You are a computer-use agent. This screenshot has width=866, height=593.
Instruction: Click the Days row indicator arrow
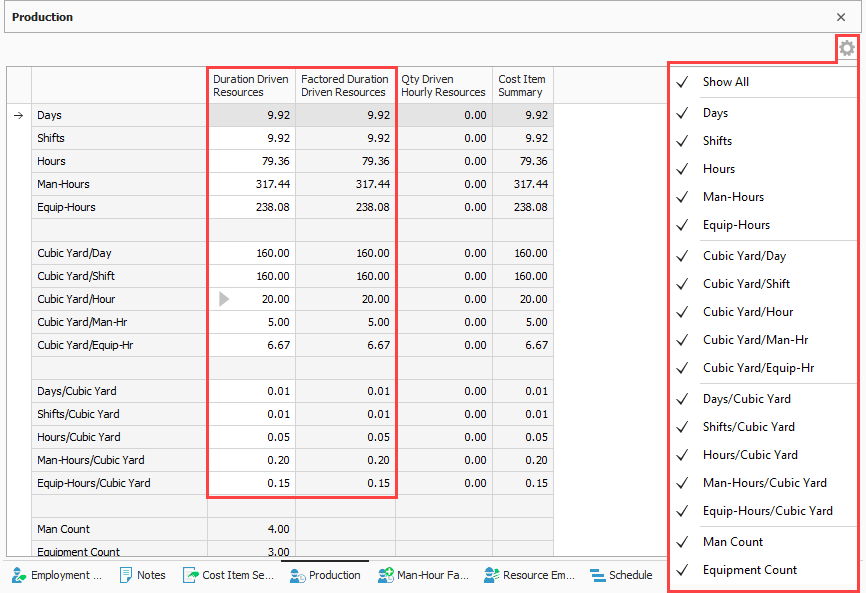[18, 116]
